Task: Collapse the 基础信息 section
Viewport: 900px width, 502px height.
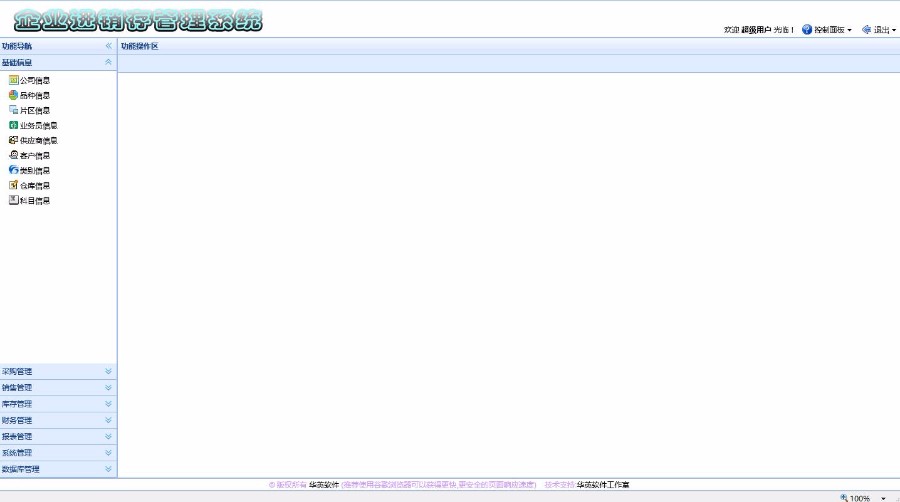Action: (108, 62)
